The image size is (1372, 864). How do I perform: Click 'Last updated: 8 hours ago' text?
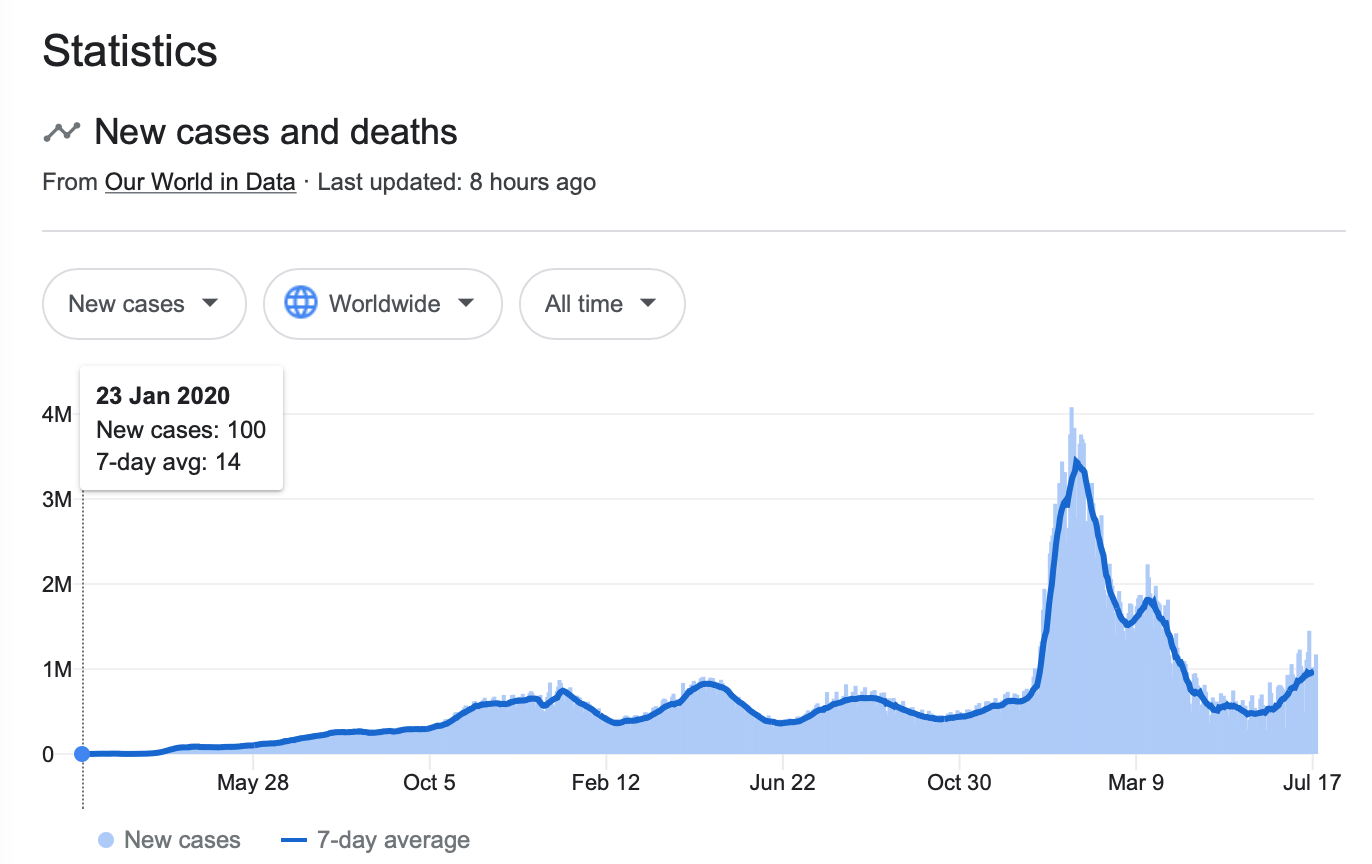457,182
